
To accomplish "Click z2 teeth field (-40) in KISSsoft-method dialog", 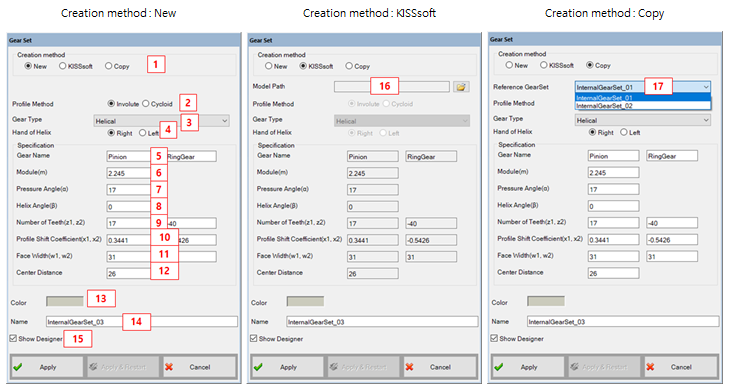I will pyautogui.click(x=431, y=223).
